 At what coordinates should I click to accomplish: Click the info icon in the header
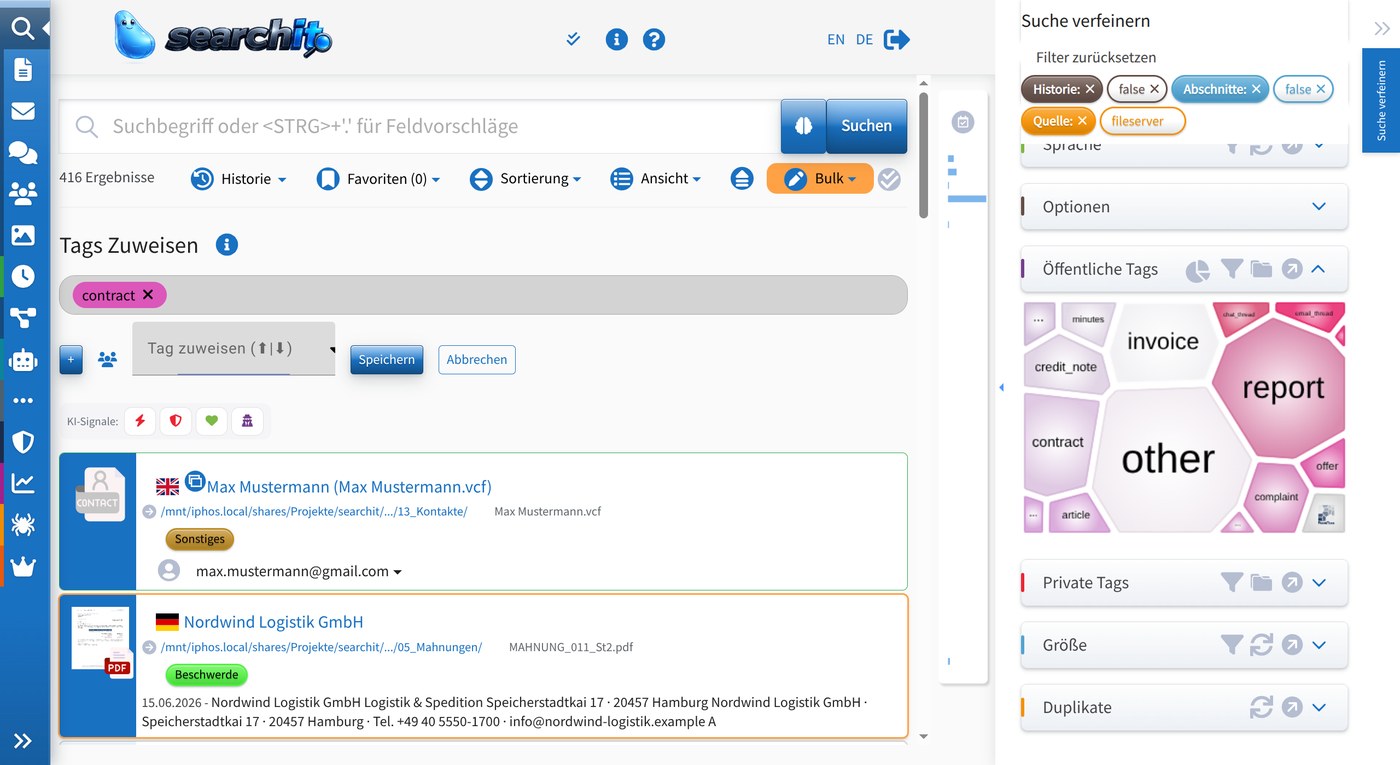point(617,40)
